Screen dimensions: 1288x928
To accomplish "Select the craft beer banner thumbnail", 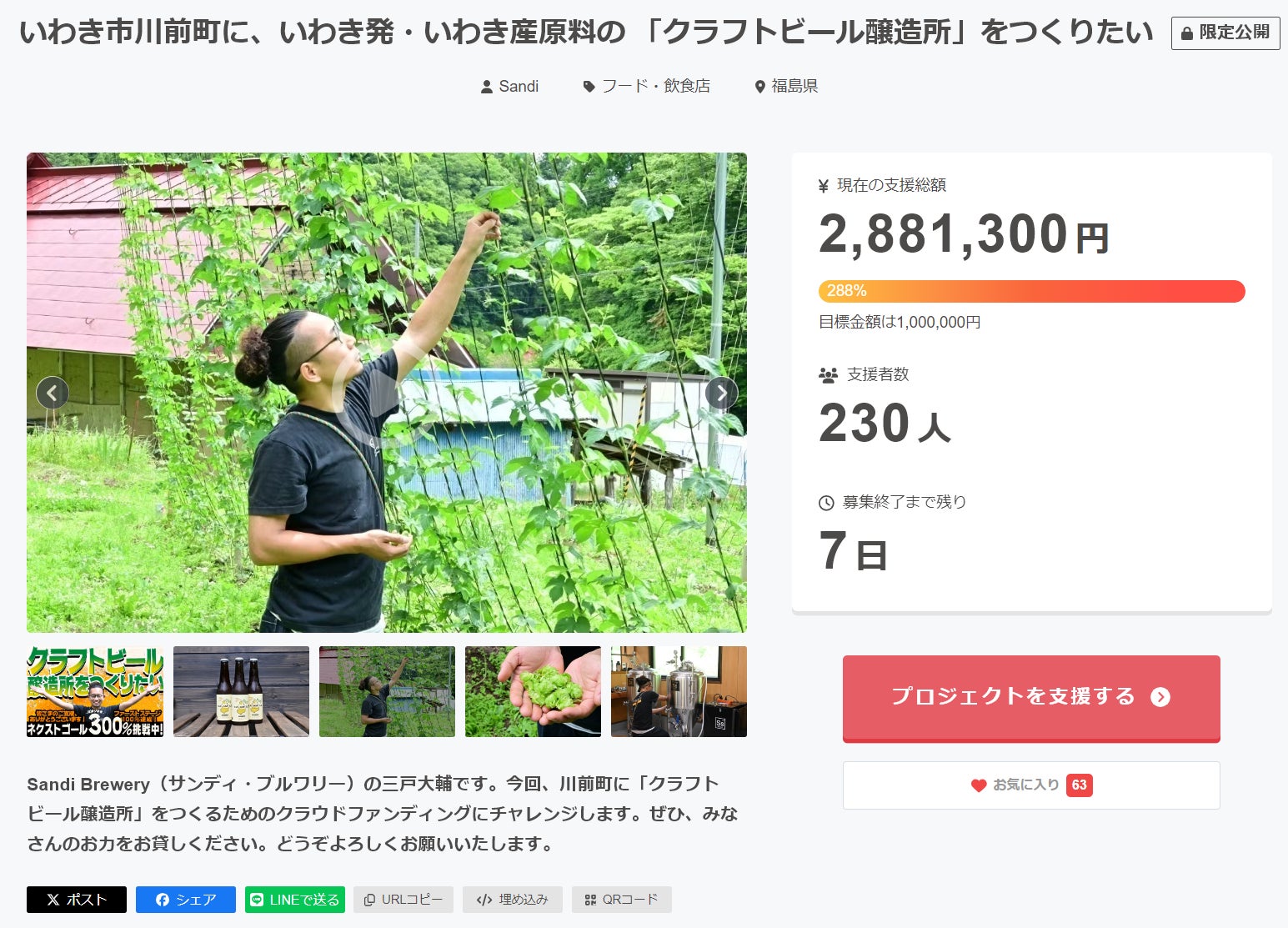I will tap(95, 691).
